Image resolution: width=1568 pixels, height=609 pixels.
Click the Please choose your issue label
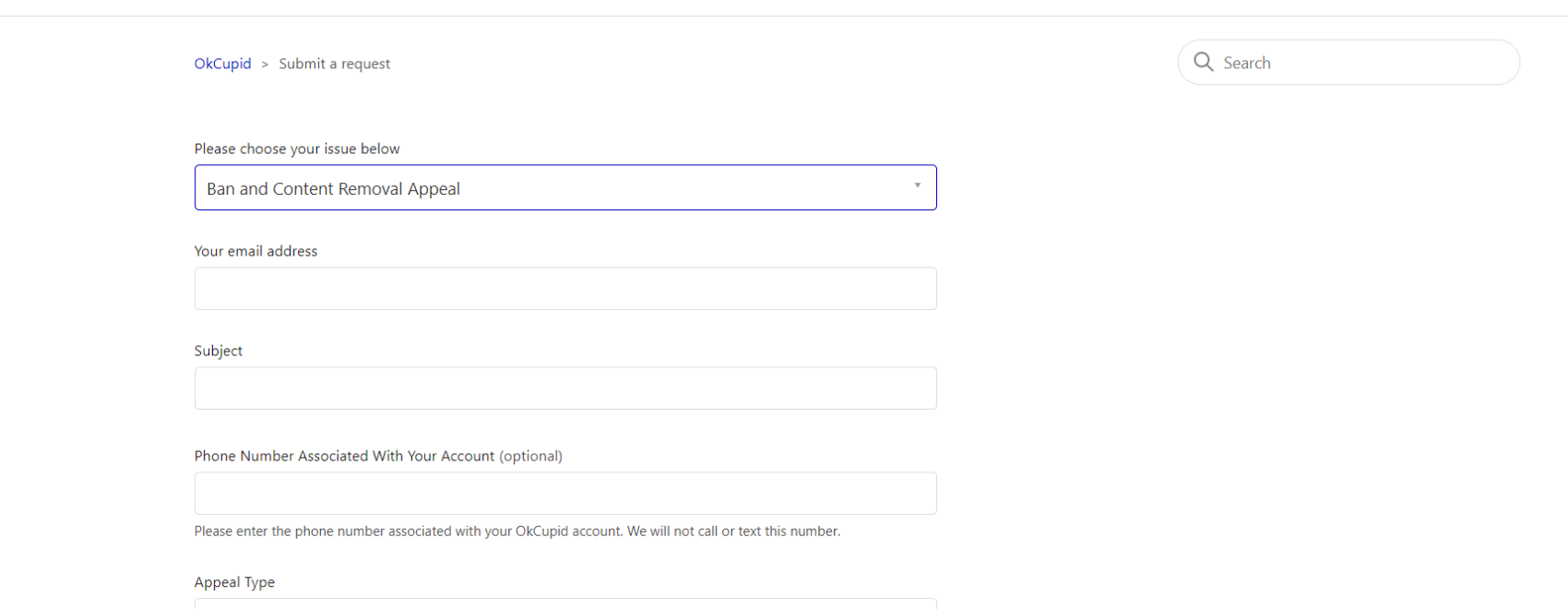click(x=296, y=148)
